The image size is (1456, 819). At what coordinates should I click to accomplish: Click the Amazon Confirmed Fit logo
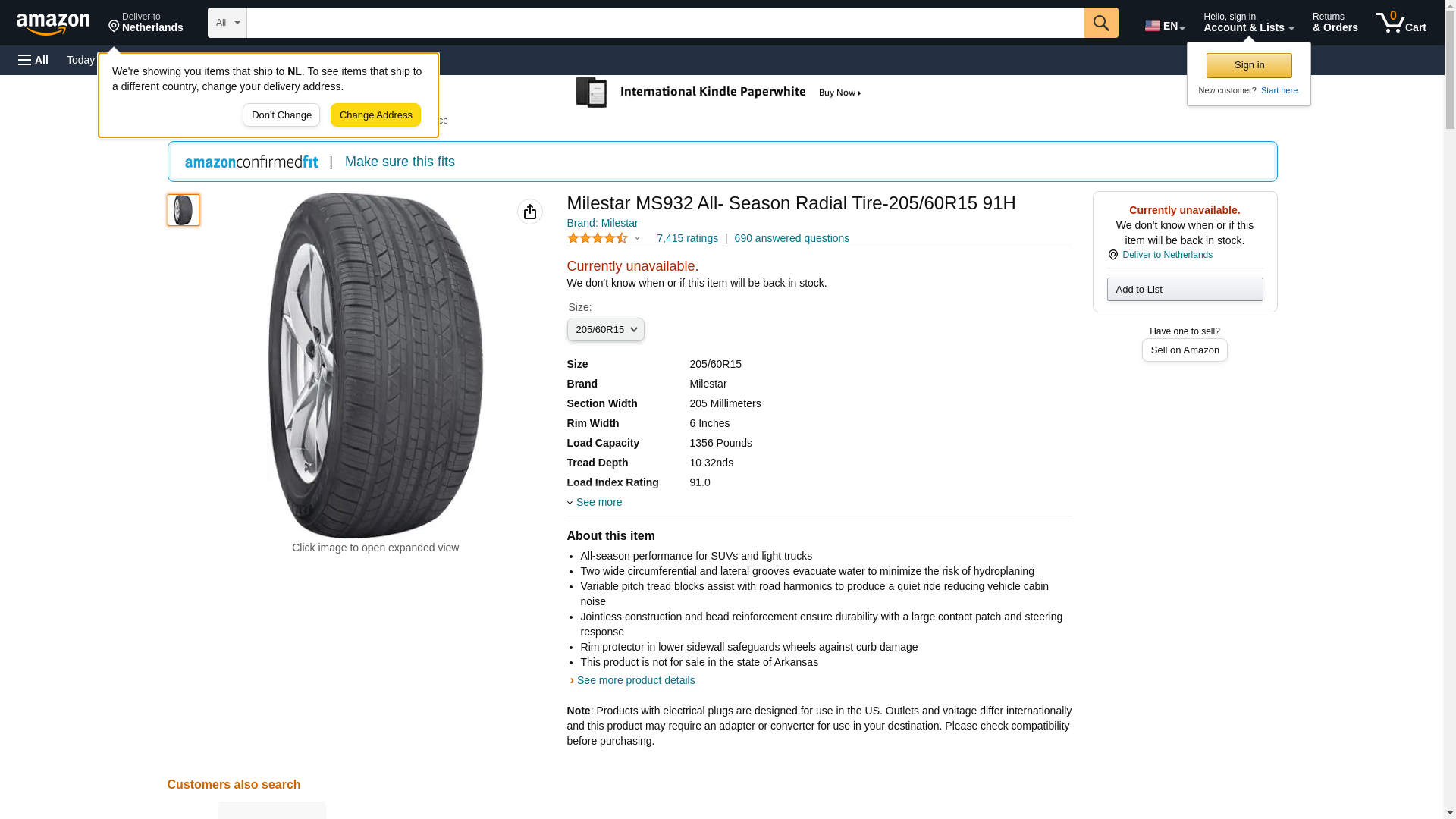pyautogui.click(x=252, y=162)
